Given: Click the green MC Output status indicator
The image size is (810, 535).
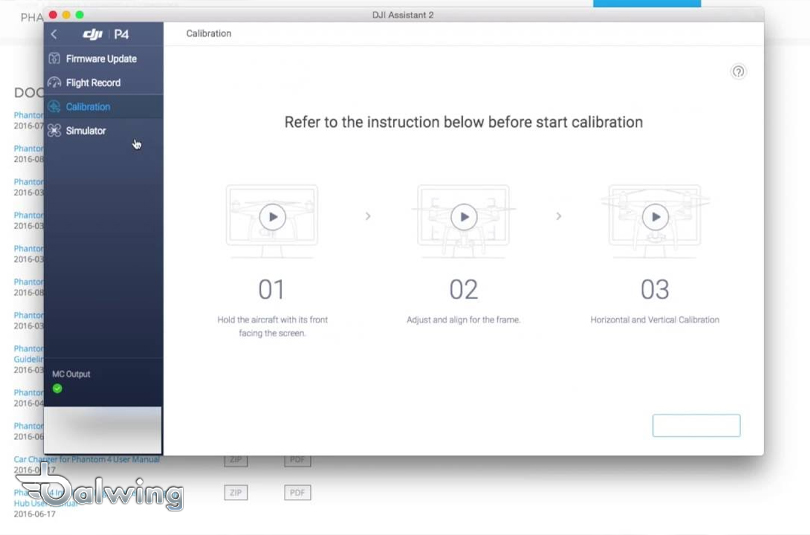Looking at the screenshot, I should (x=57, y=389).
